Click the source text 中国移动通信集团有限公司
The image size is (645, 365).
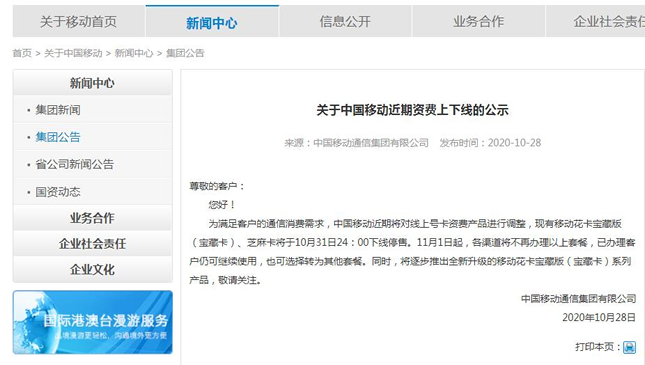(371, 143)
